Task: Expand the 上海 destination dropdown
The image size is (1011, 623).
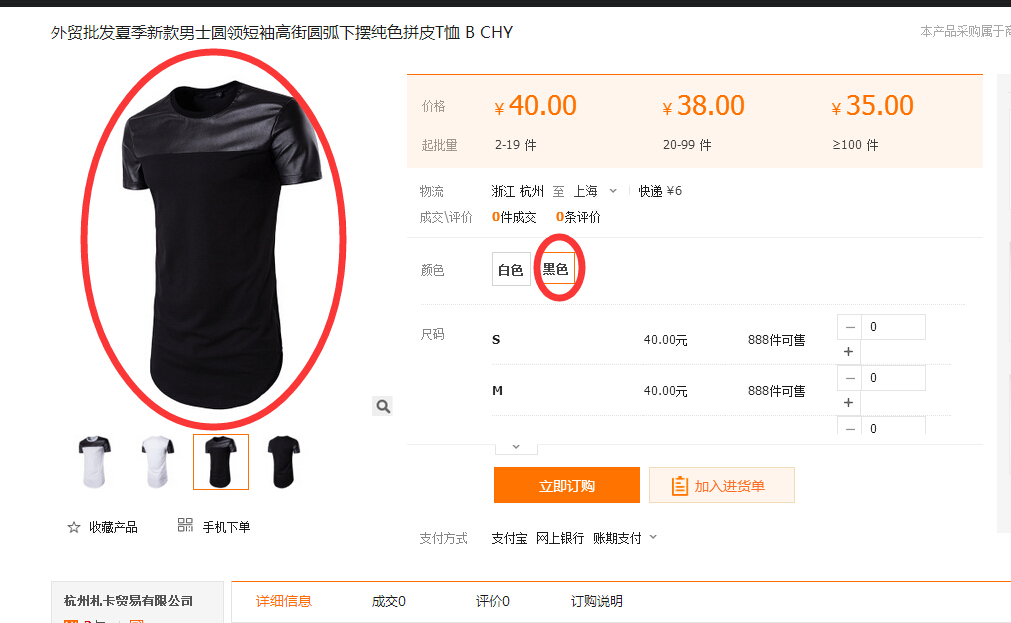Action: (x=613, y=191)
